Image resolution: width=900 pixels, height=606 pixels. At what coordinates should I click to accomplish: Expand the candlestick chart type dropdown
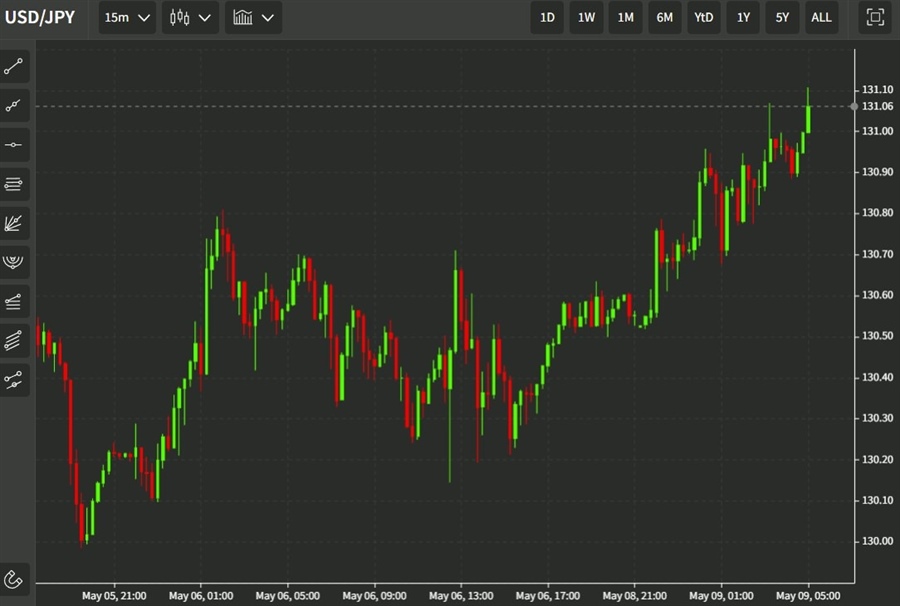[x=191, y=17]
